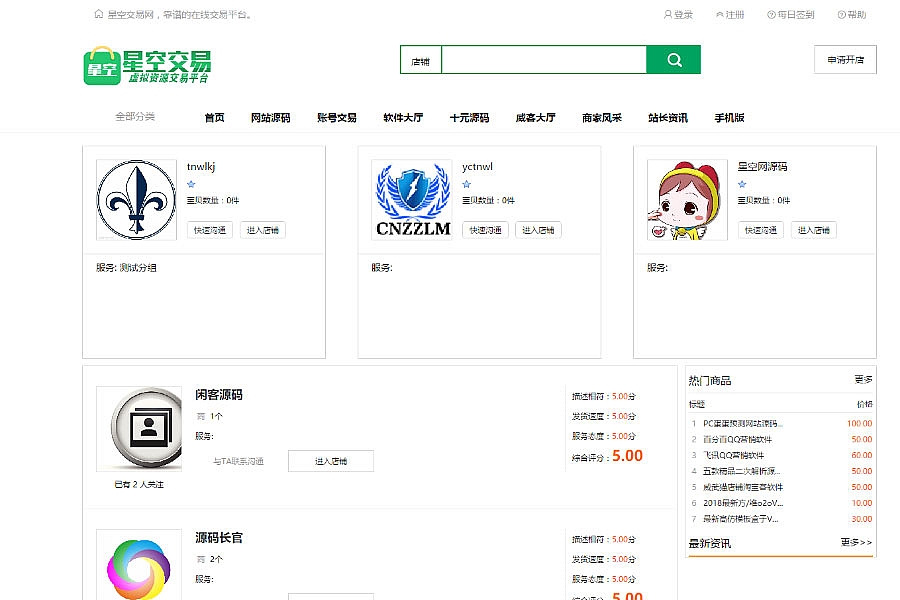Click 更多 beside 热门商品
The width and height of the screenshot is (900, 600).
(x=863, y=380)
